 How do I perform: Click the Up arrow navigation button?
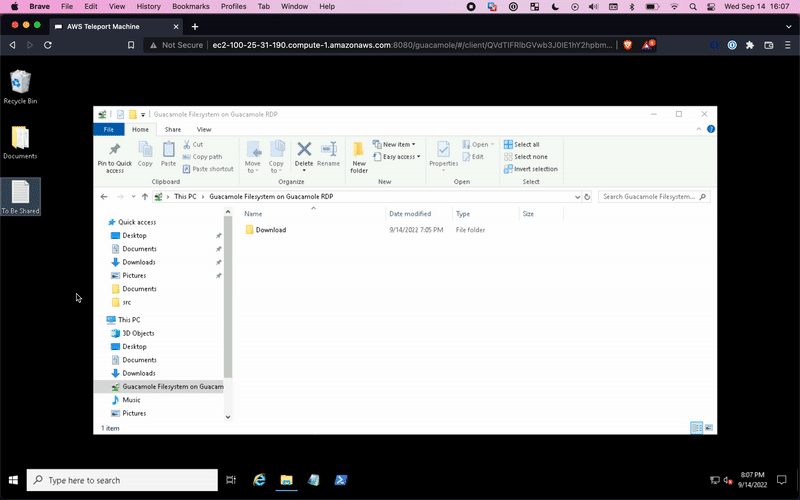coord(146,197)
